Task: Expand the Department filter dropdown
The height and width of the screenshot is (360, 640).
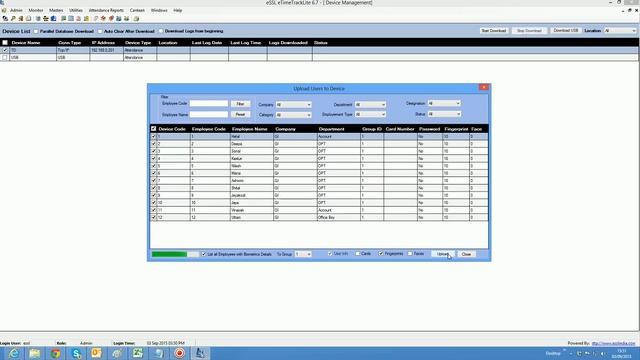Action: tap(370, 105)
